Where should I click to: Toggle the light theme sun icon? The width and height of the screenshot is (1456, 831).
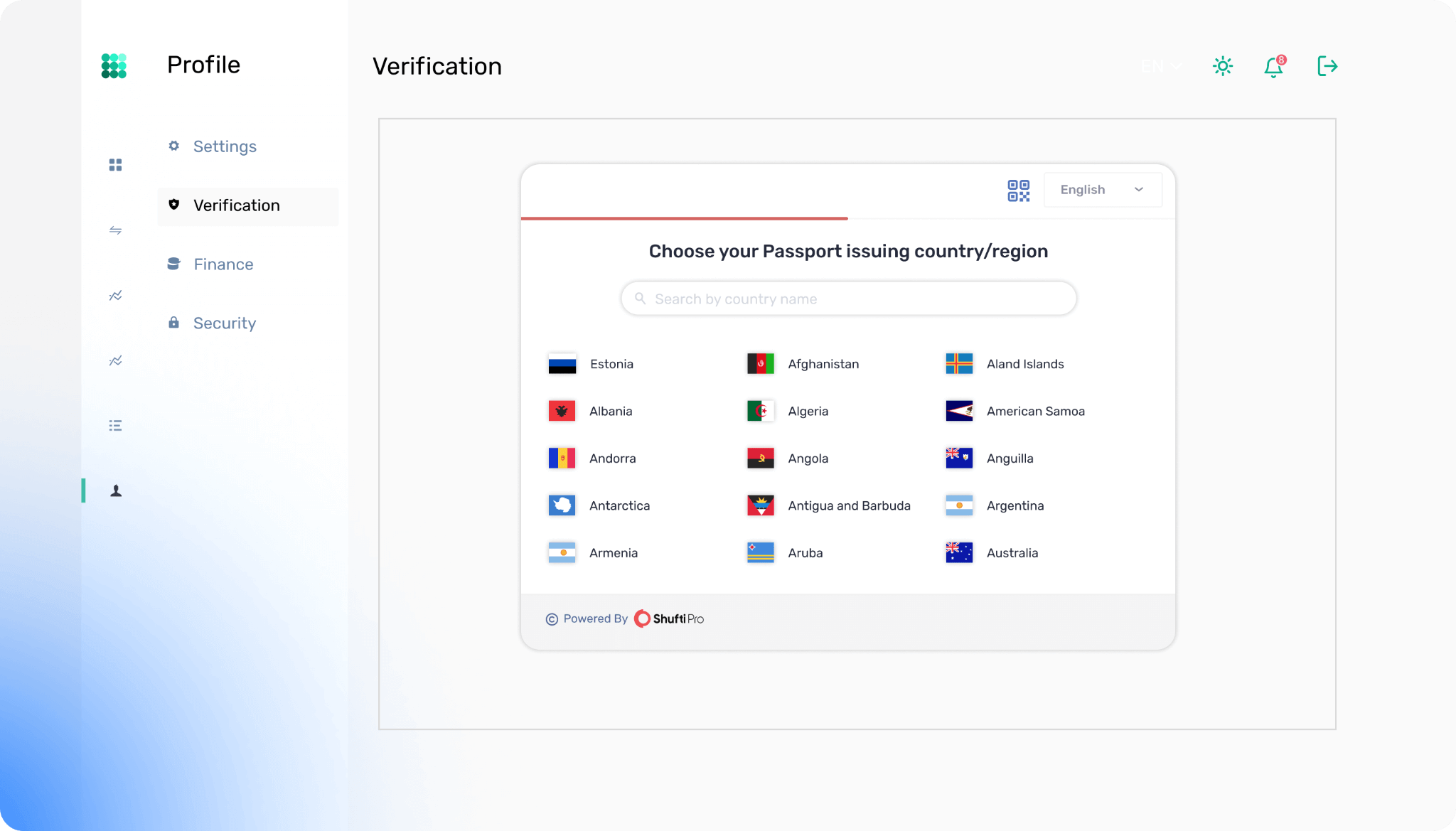[x=1222, y=66]
